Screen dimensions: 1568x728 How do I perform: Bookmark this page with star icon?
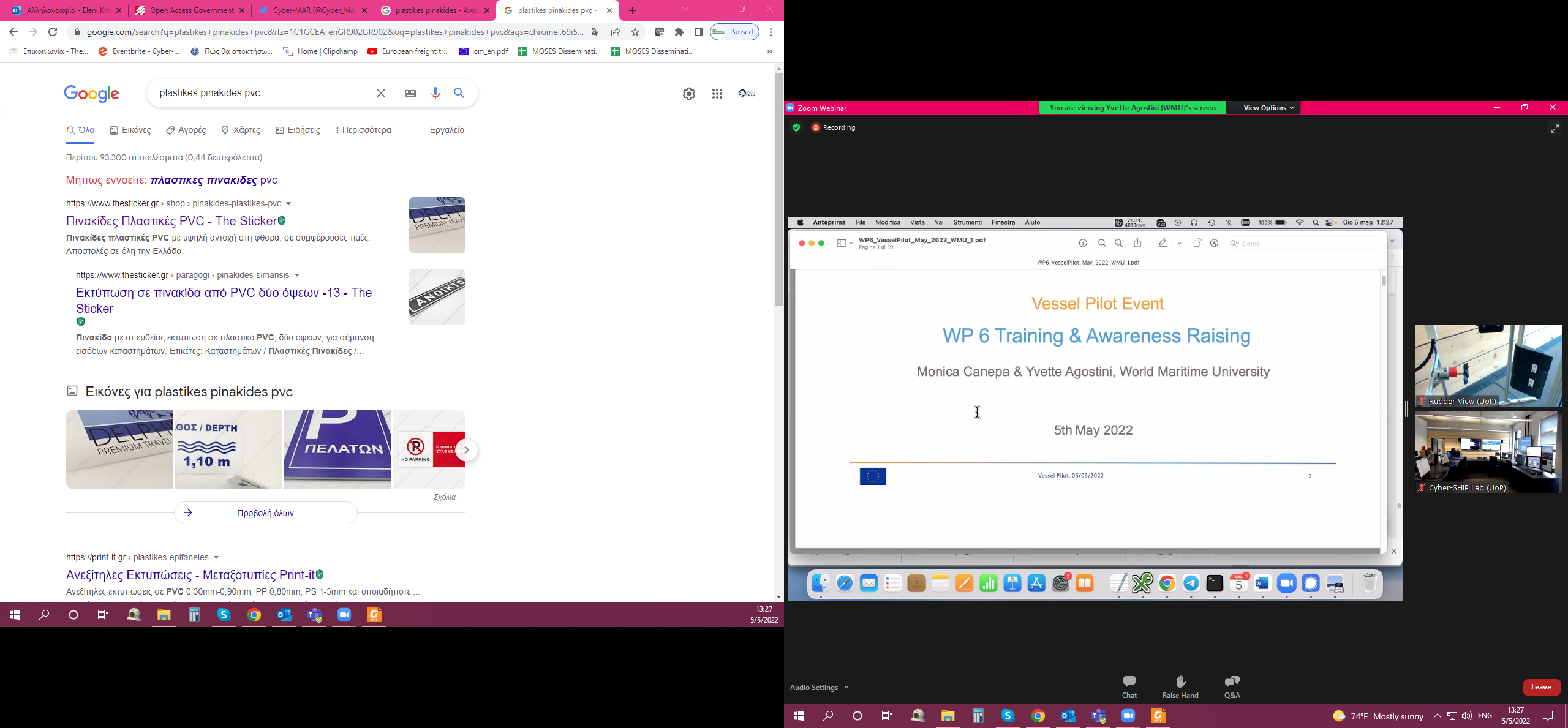point(635,32)
